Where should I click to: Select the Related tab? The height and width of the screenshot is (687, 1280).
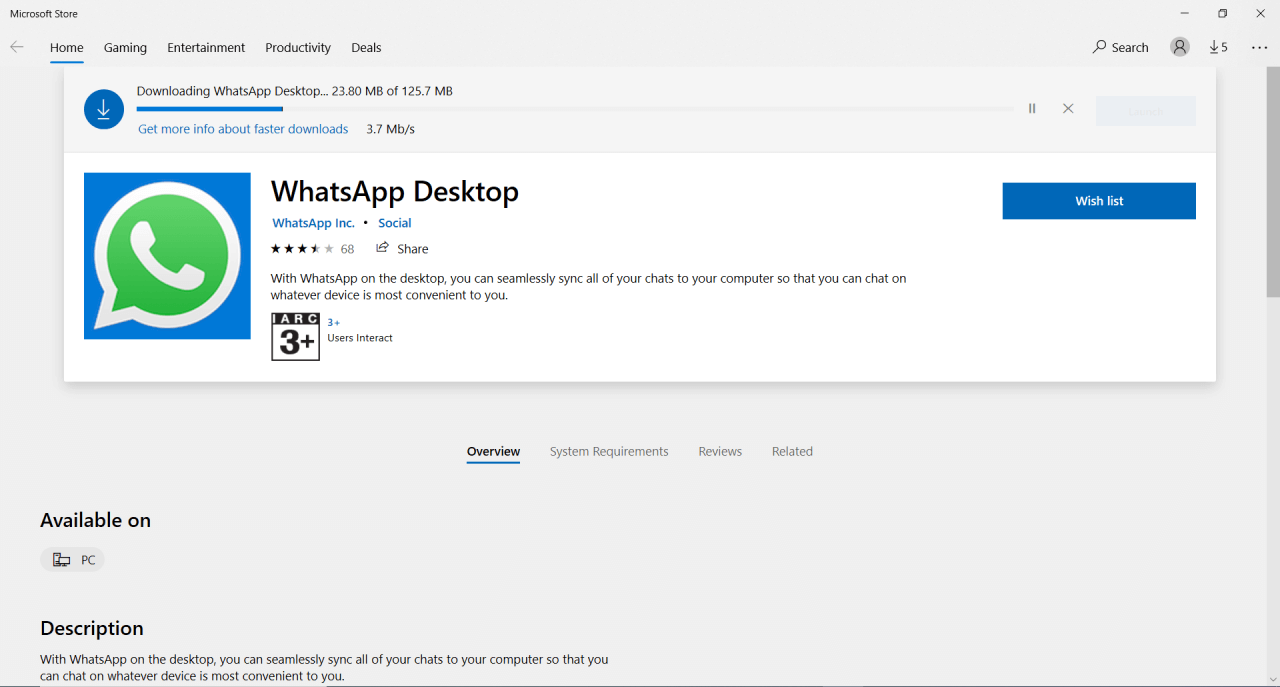point(792,452)
